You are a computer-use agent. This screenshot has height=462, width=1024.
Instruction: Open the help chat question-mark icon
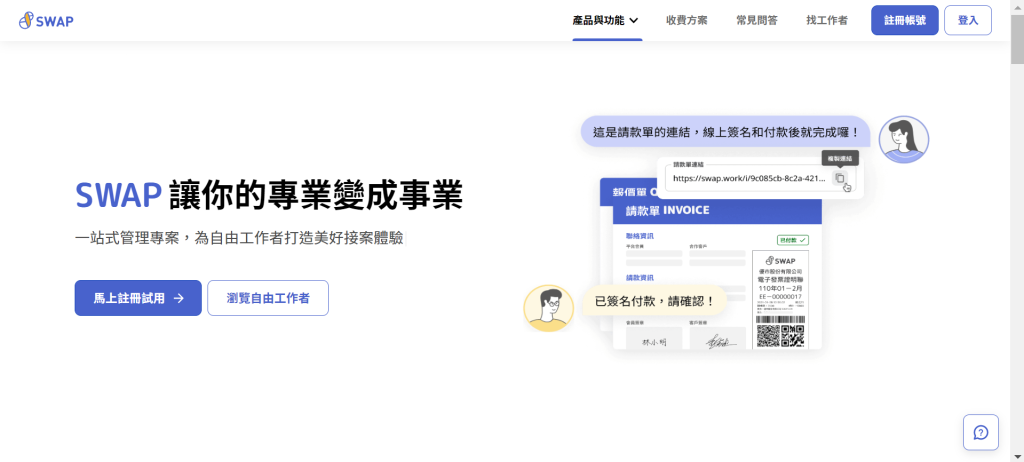(980, 432)
